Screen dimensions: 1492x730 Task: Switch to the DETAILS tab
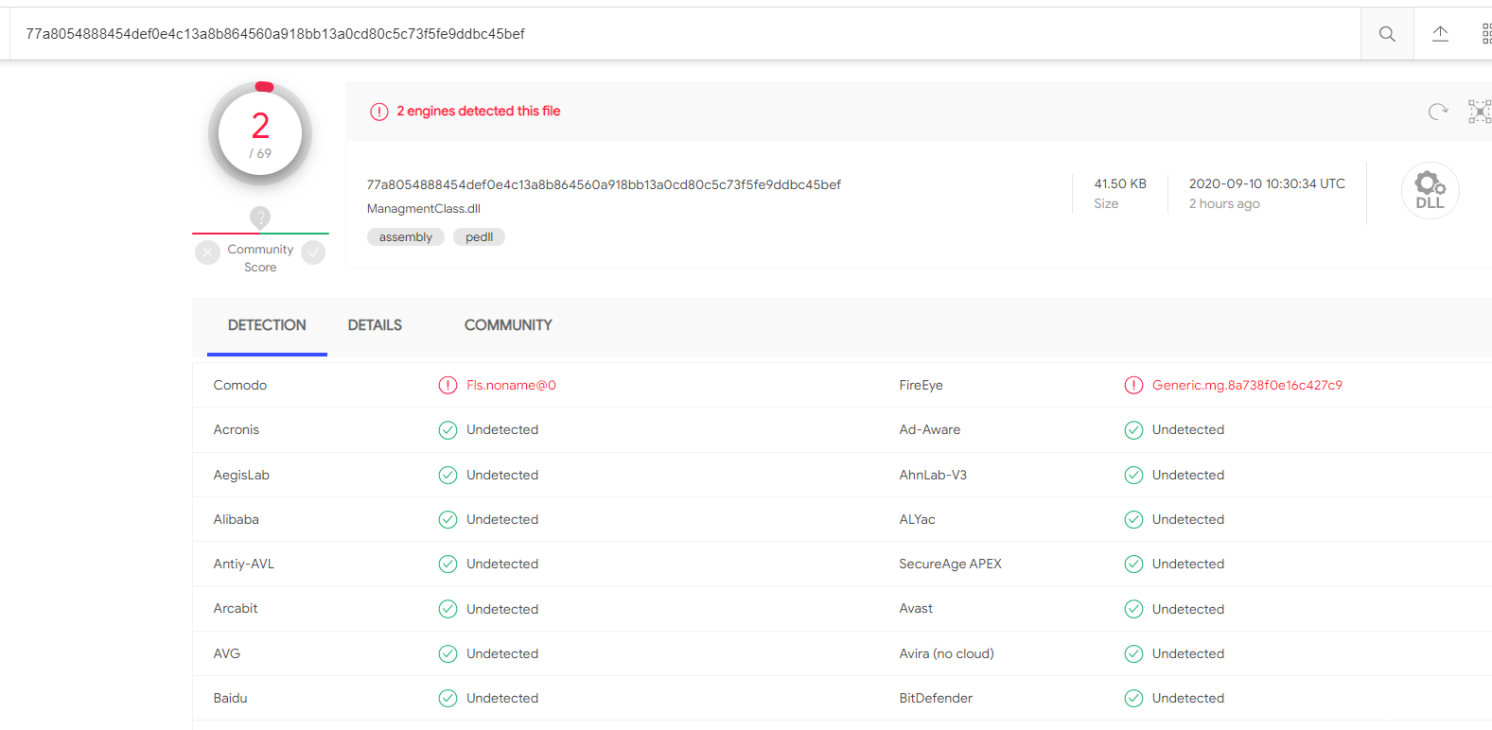coord(375,325)
